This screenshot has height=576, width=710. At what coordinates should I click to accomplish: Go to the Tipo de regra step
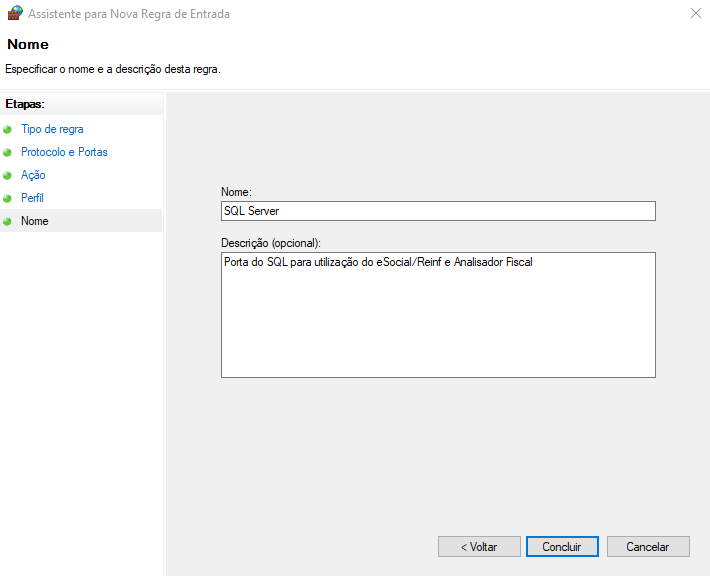[52, 130]
